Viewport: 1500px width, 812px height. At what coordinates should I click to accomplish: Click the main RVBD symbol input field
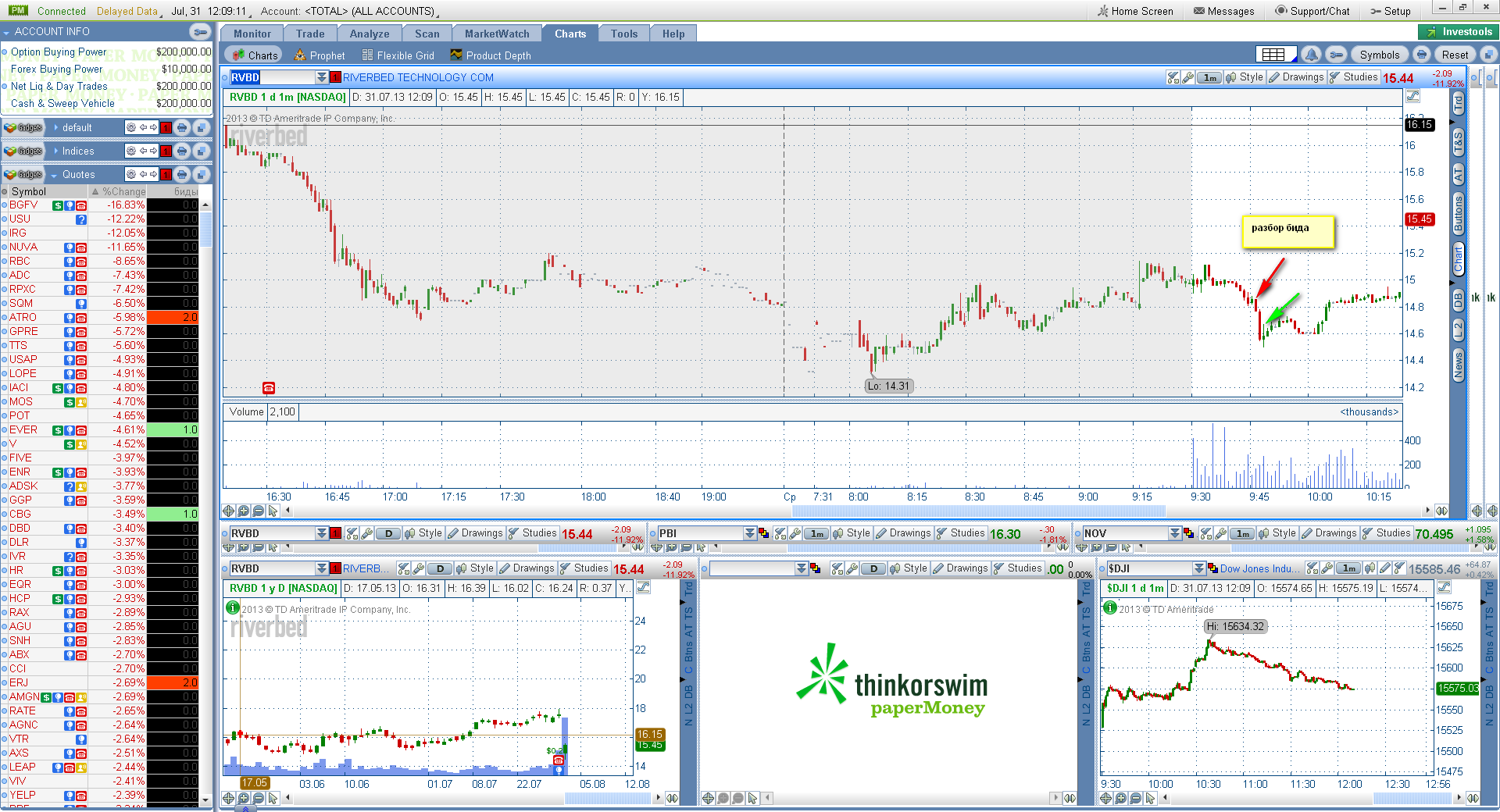[x=272, y=77]
